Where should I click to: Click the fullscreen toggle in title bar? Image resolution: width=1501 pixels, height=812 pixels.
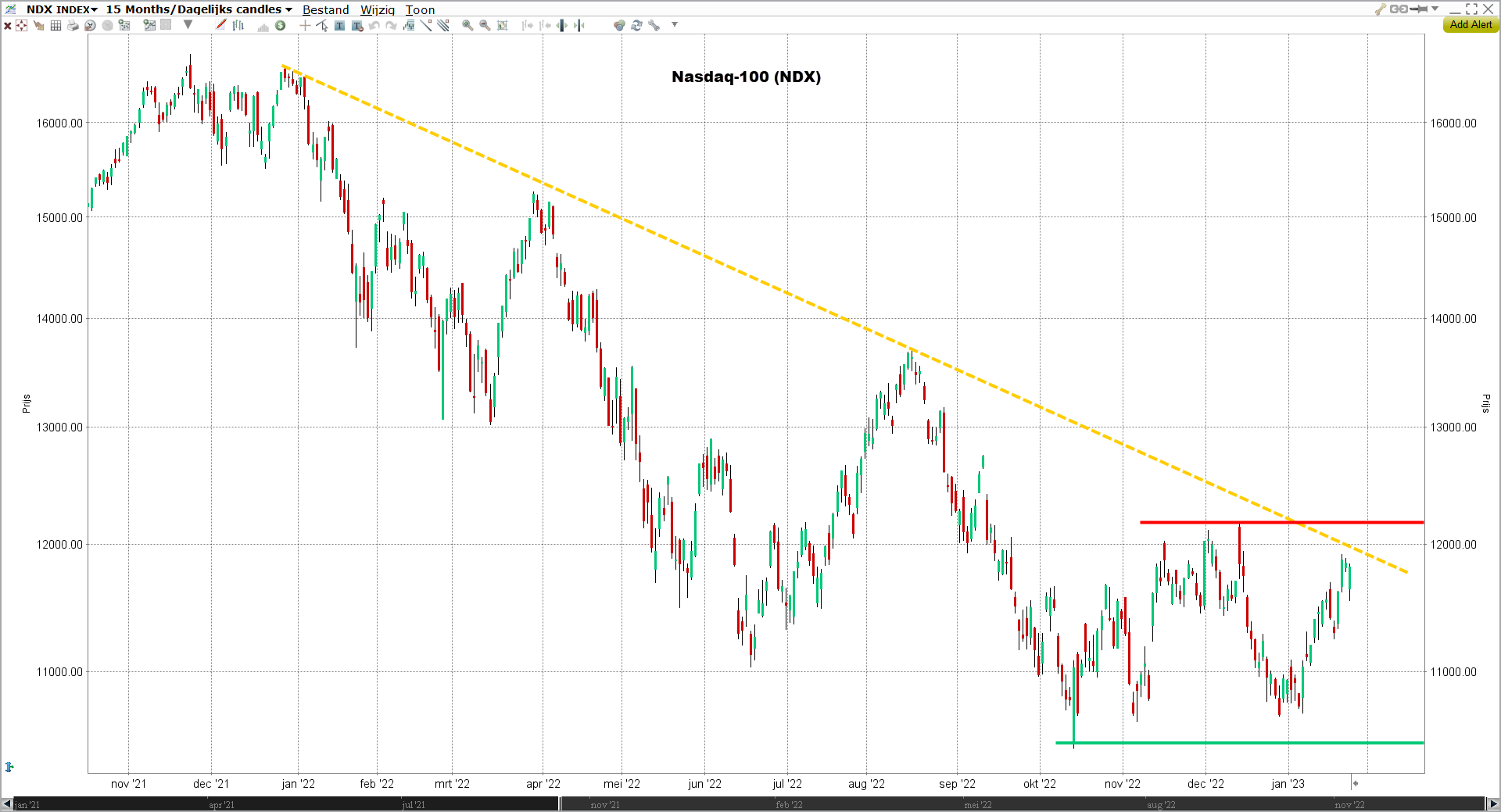(x=1471, y=9)
